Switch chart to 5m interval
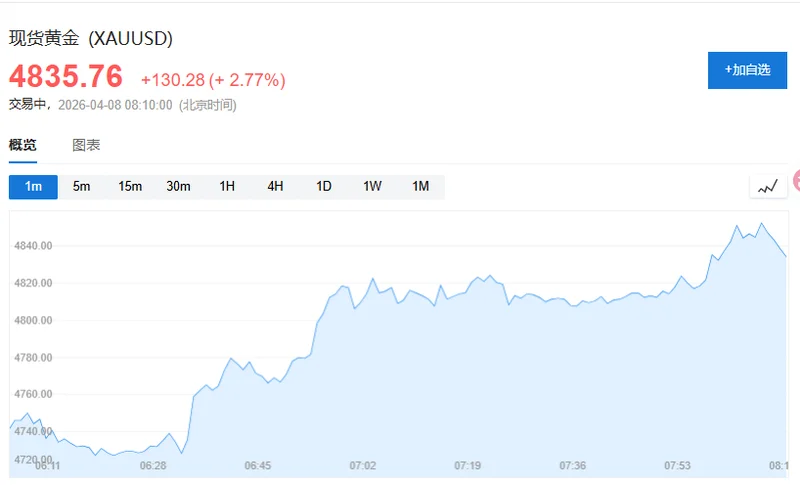 pyautogui.click(x=82, y=186)
